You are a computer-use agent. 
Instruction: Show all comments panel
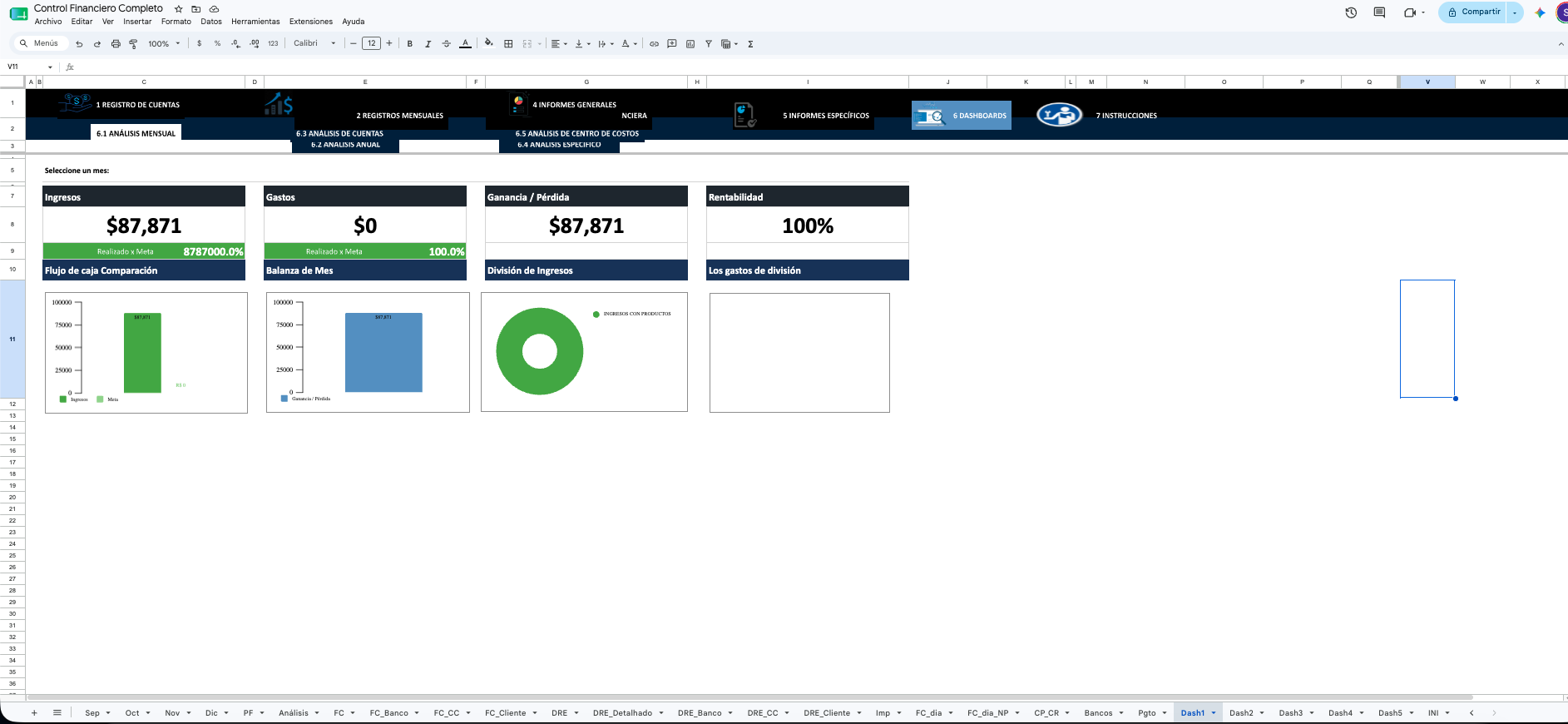click(x=1379, y=12)
